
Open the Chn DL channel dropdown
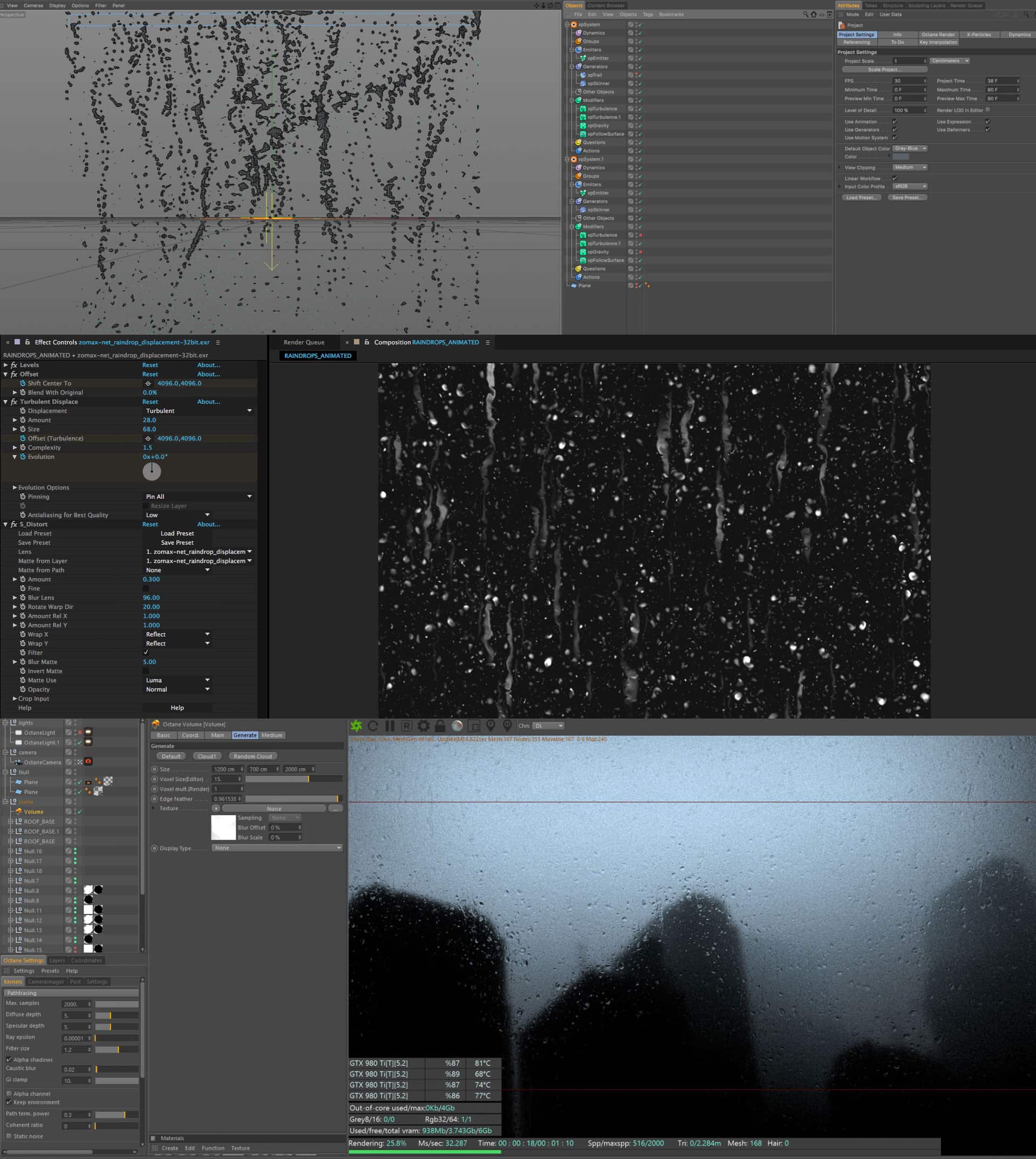548,726
